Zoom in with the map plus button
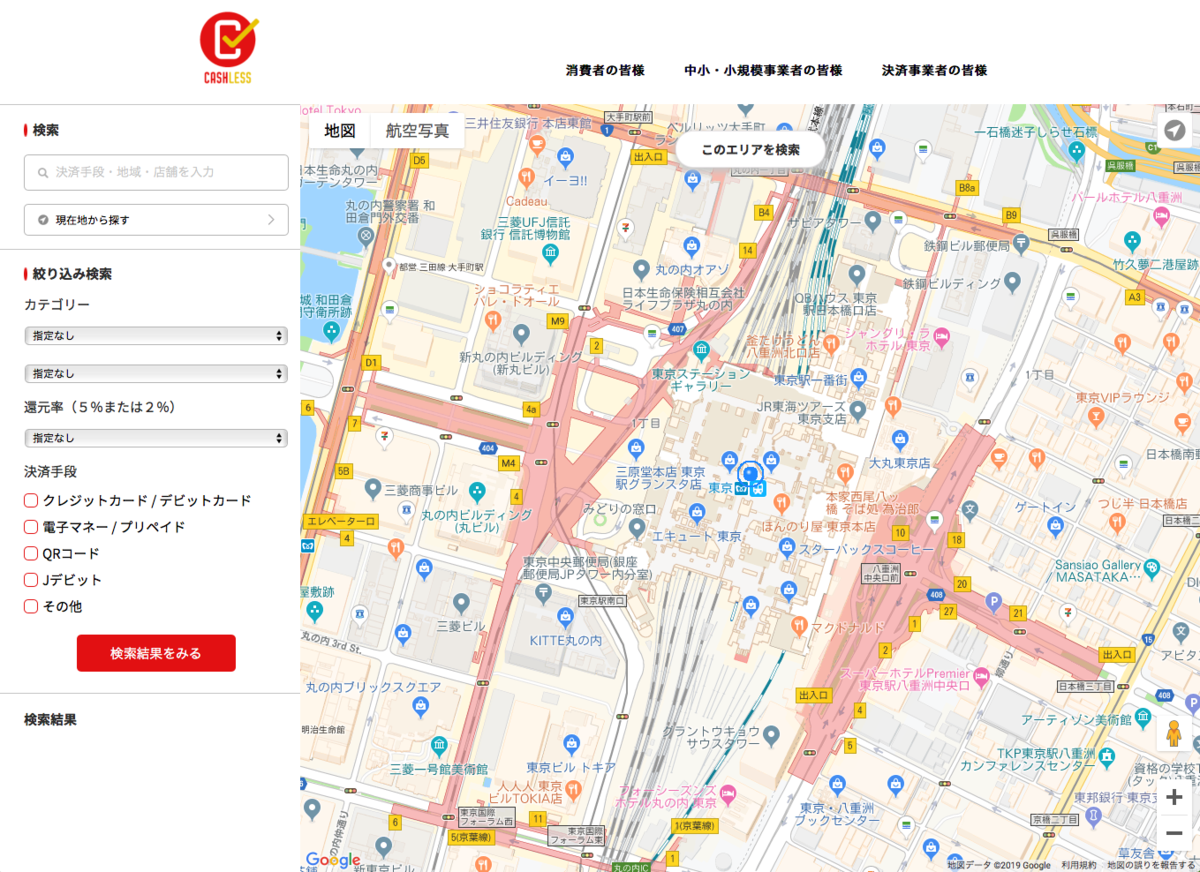 pos(1175,797)
